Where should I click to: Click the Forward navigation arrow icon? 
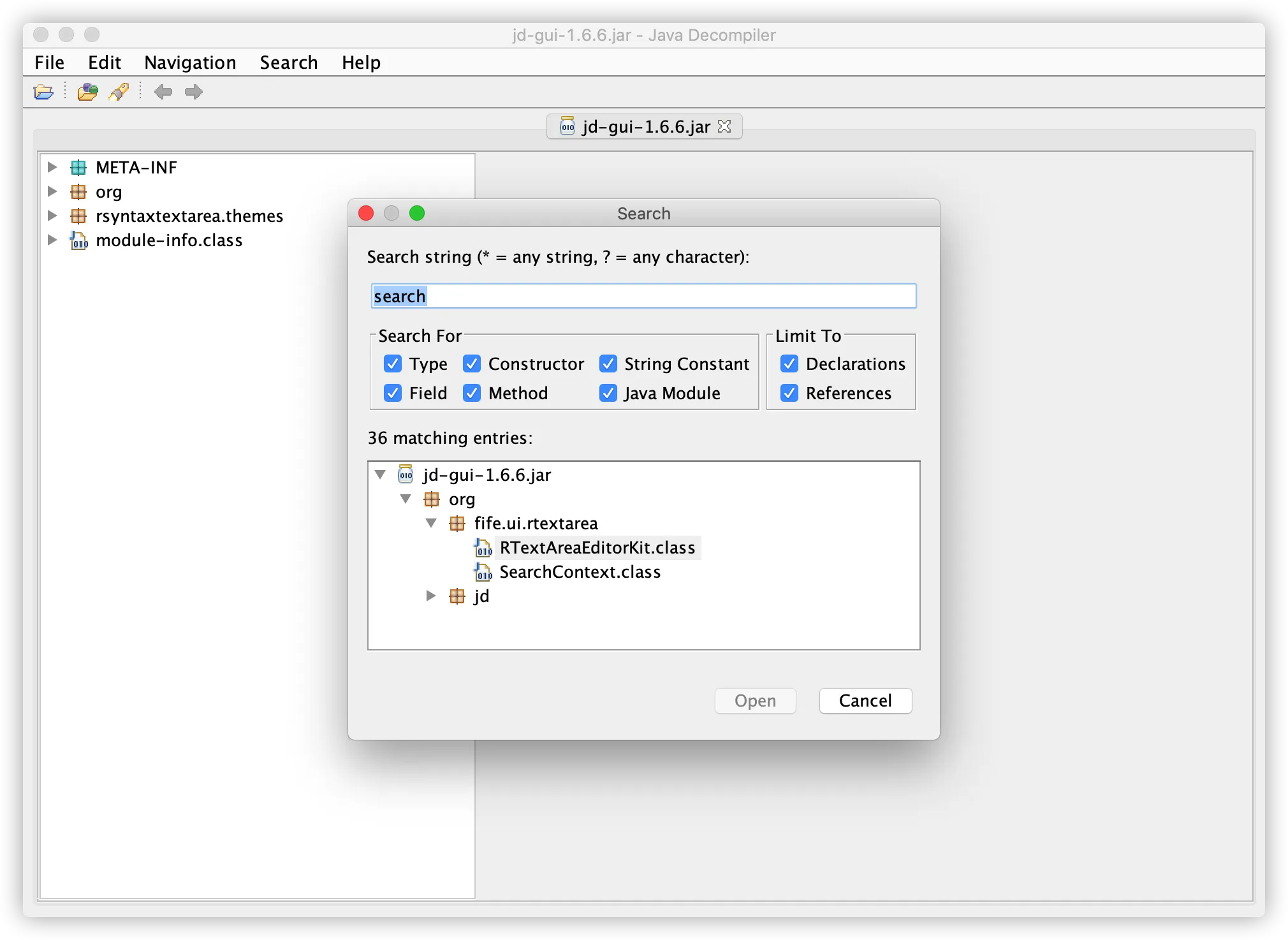194,92
